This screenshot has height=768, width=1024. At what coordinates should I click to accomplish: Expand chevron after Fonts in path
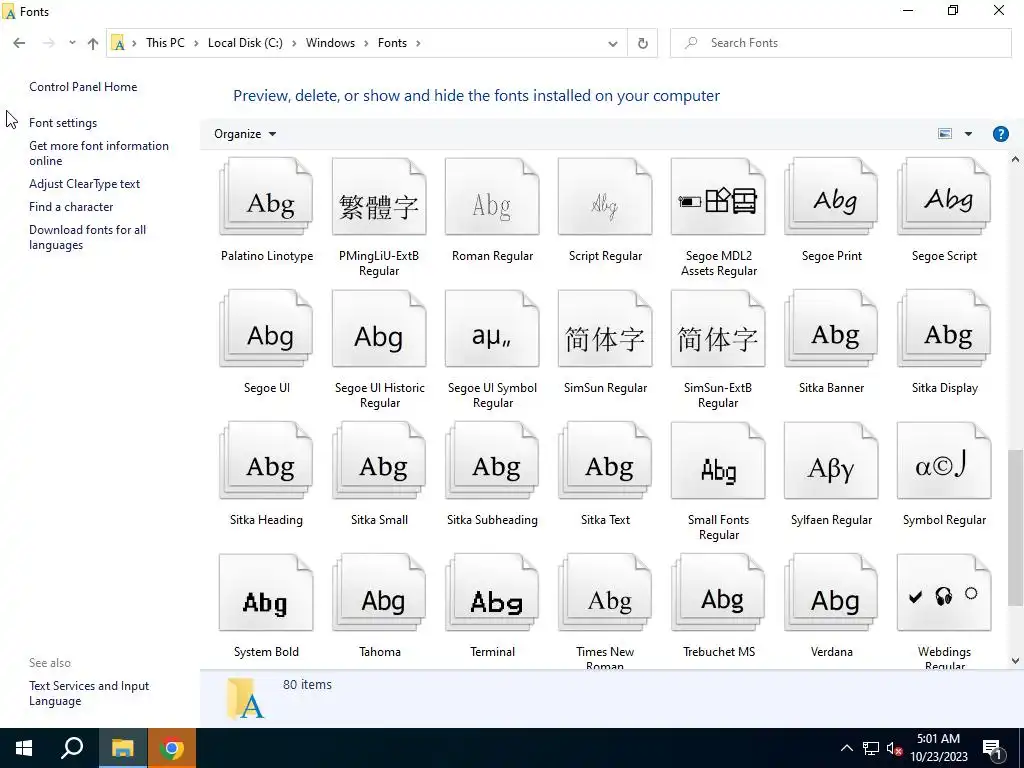pyautogui.click(x=418, y=43)
